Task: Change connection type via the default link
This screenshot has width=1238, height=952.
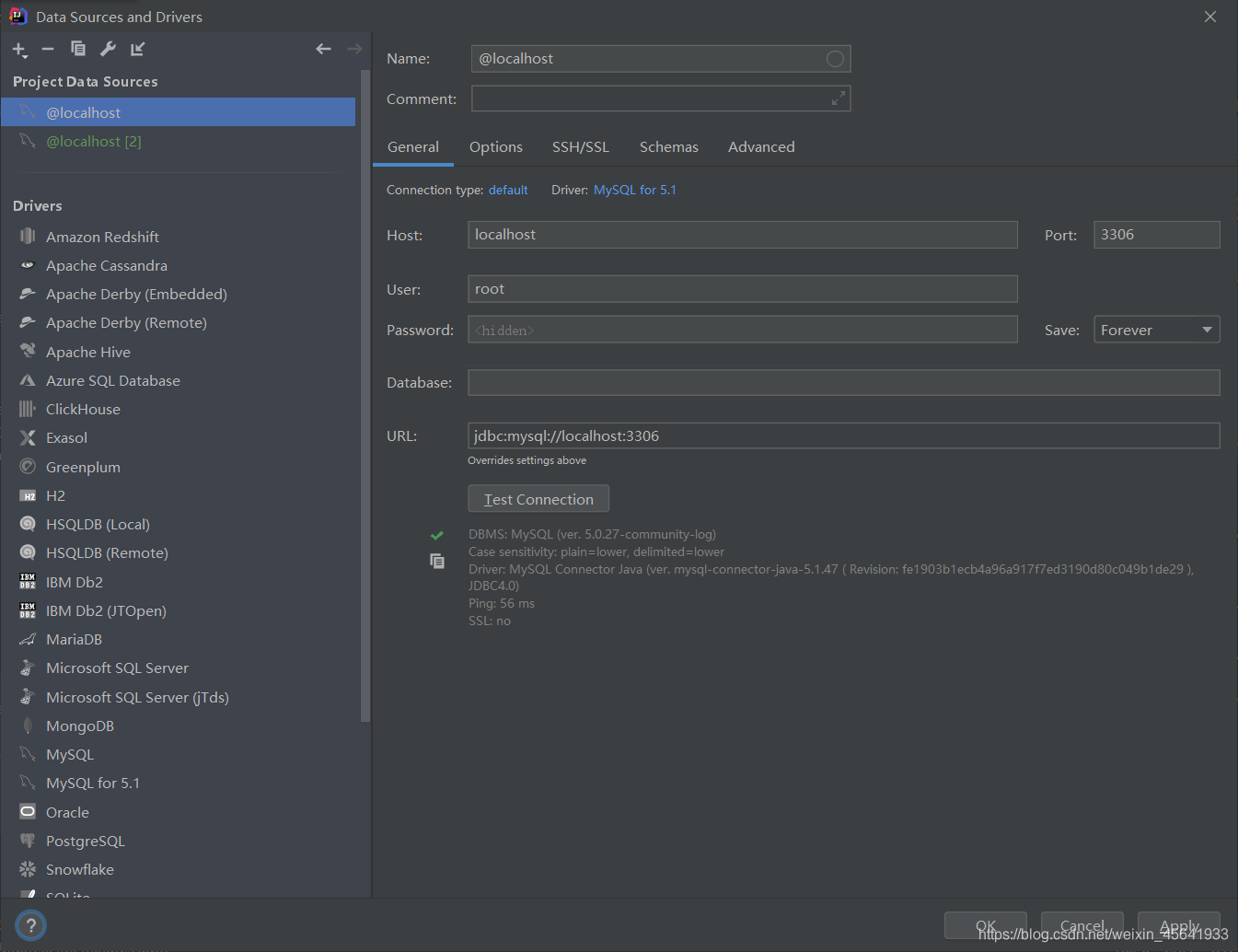Action: 508,190
